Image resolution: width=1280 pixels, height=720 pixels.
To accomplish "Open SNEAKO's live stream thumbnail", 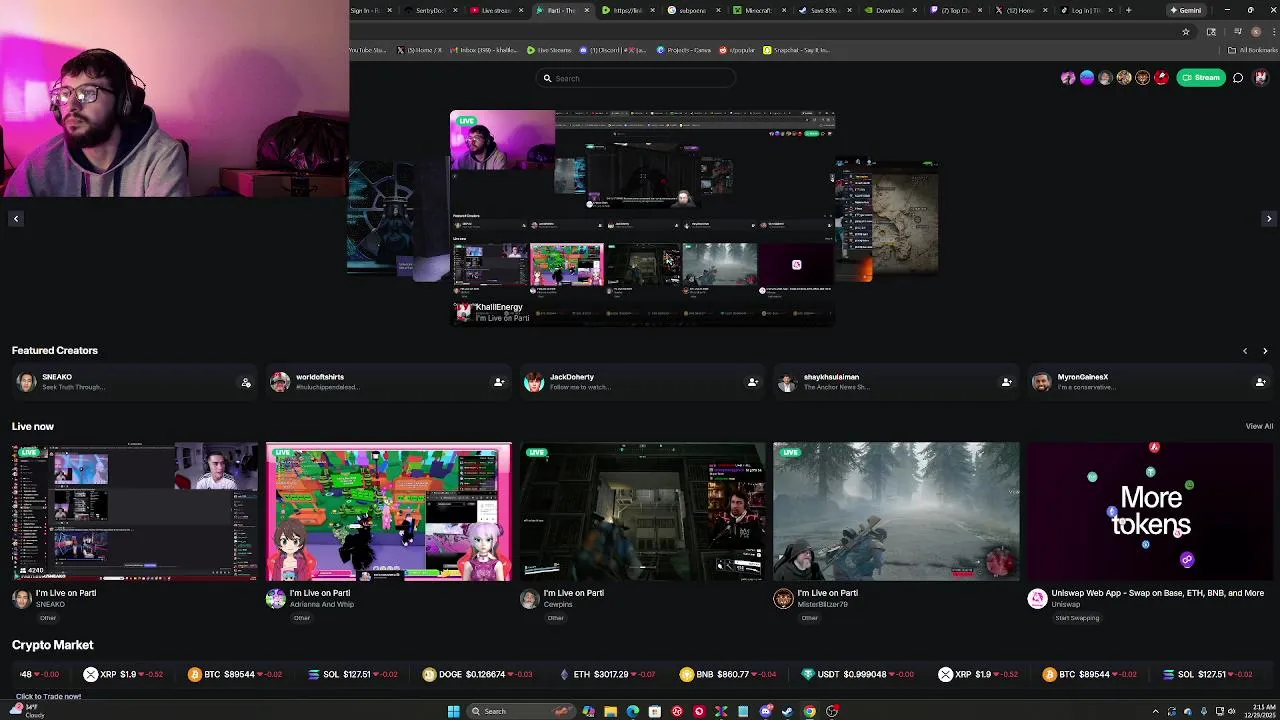I will (135, 511).
